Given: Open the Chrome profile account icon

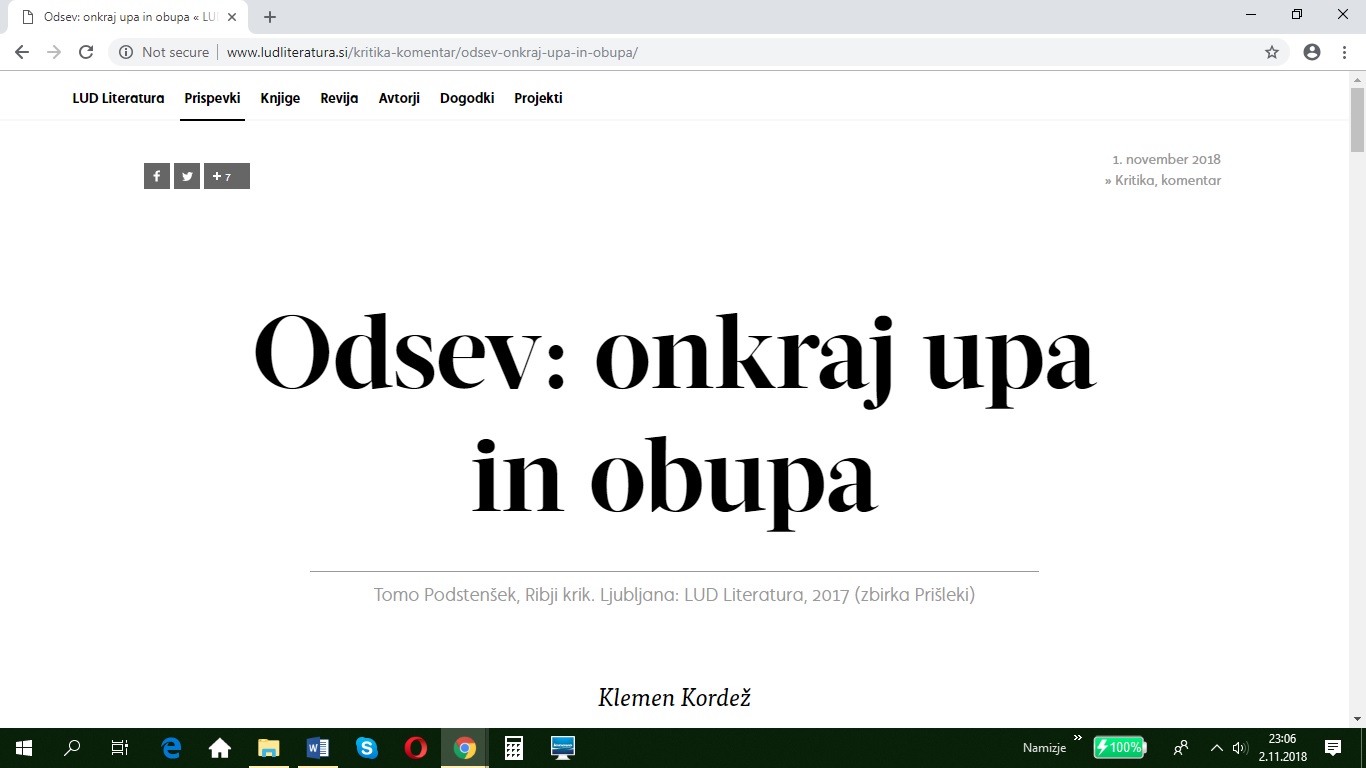Looking at the screenshot, I should coord(1312,52).
